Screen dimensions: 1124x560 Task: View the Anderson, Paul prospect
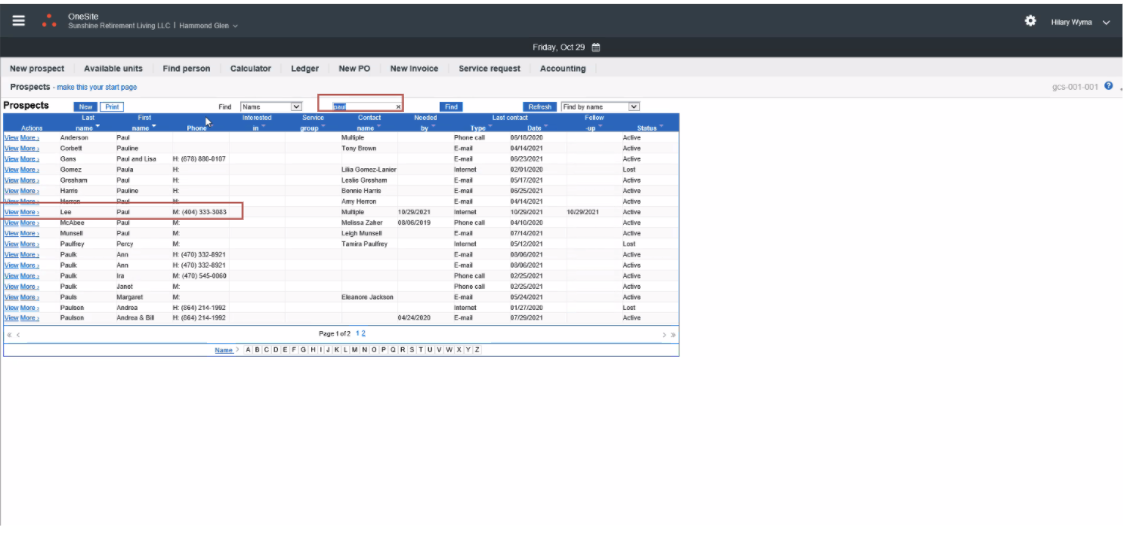[11, 138]
